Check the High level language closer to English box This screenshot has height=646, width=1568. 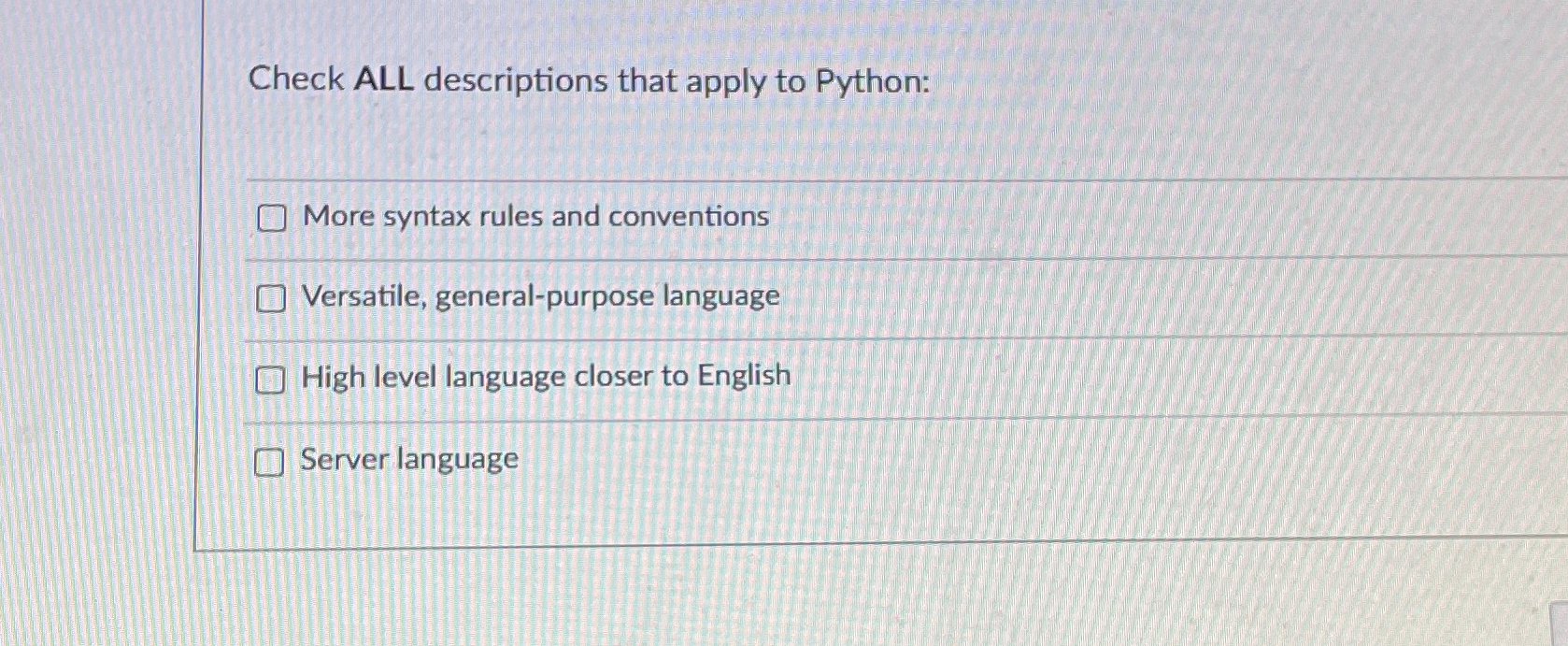(269, 380)
